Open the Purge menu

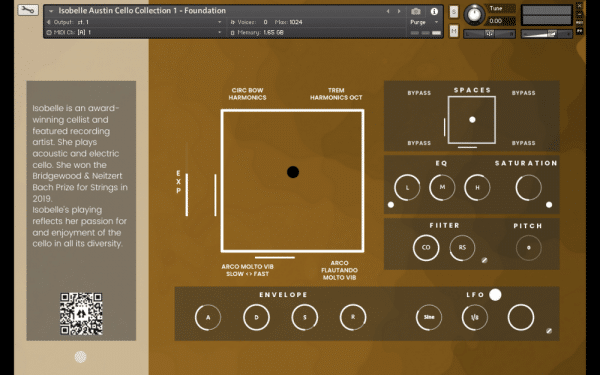[424, 22]
